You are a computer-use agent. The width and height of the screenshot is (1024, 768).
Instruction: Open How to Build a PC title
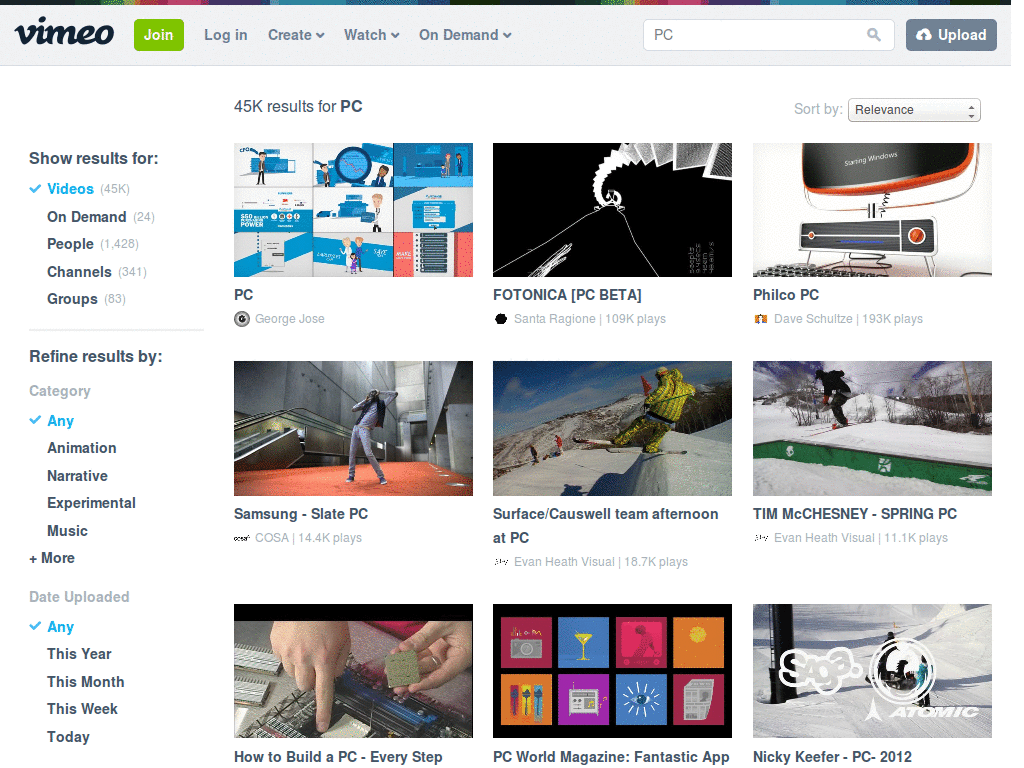(338, 758)
